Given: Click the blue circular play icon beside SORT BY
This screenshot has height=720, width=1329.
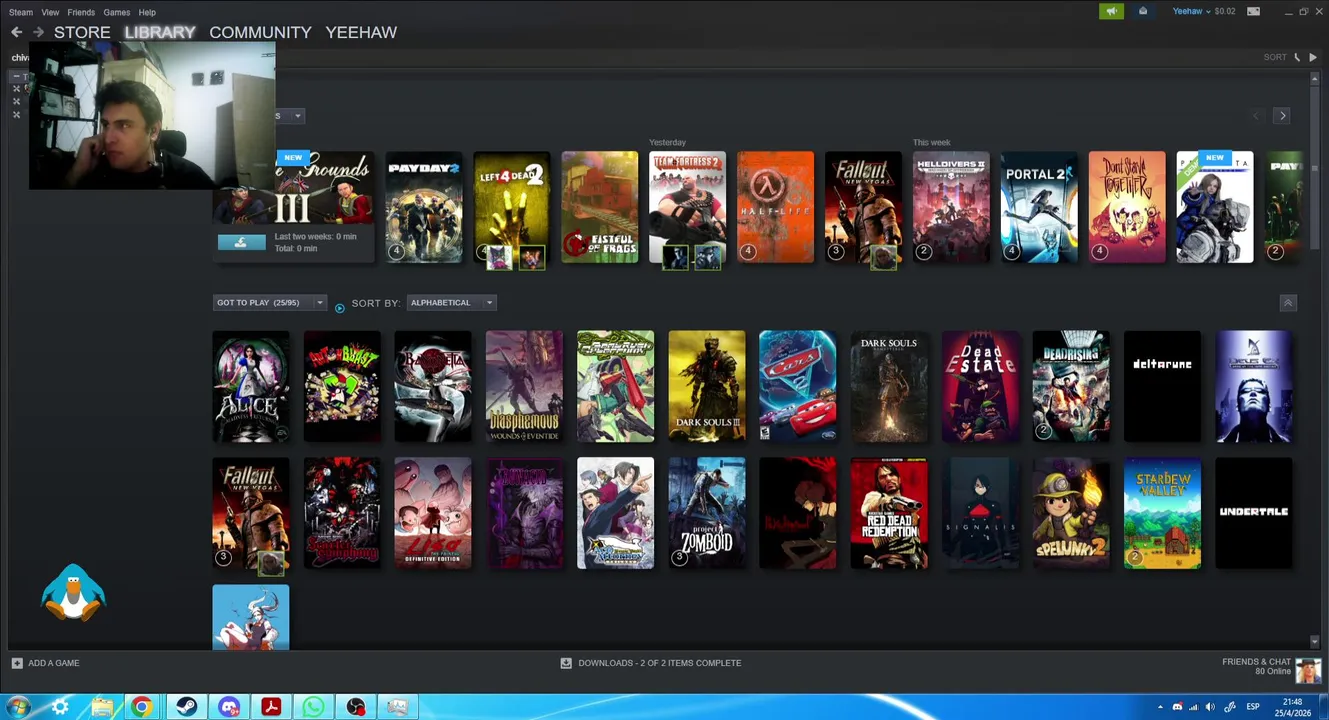Looking at the screenshot, I should click(x=339, y=307).
